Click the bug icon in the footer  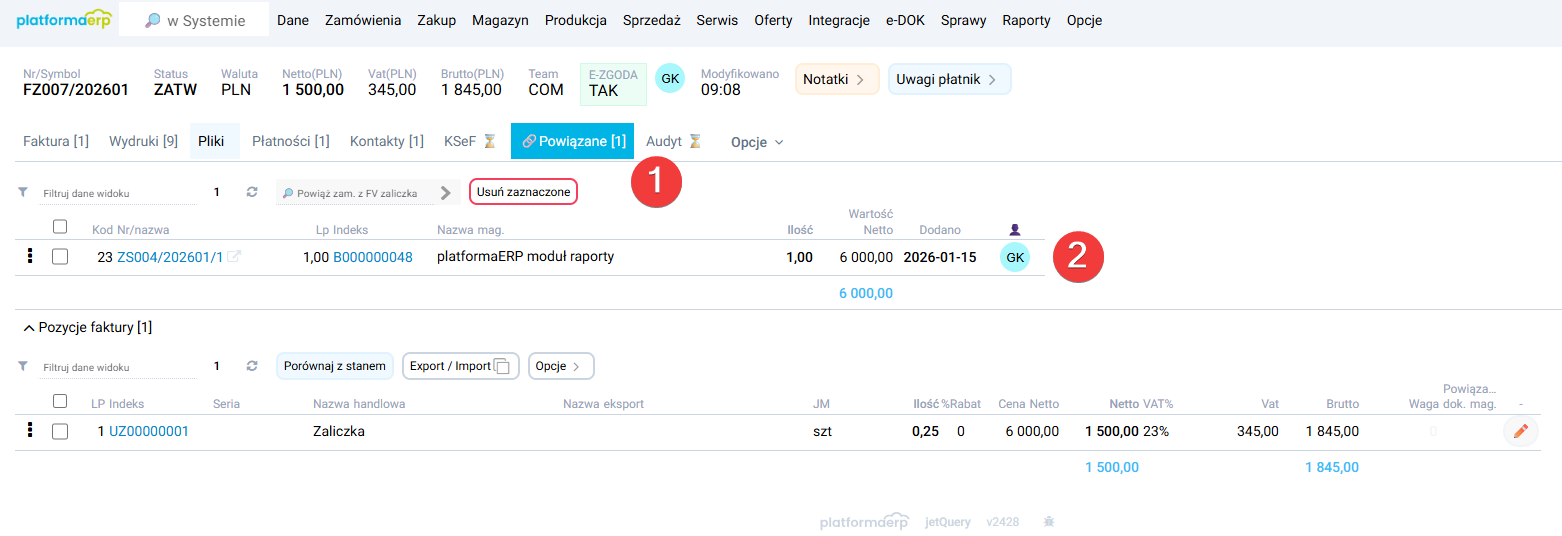[x=1047, y=522]
